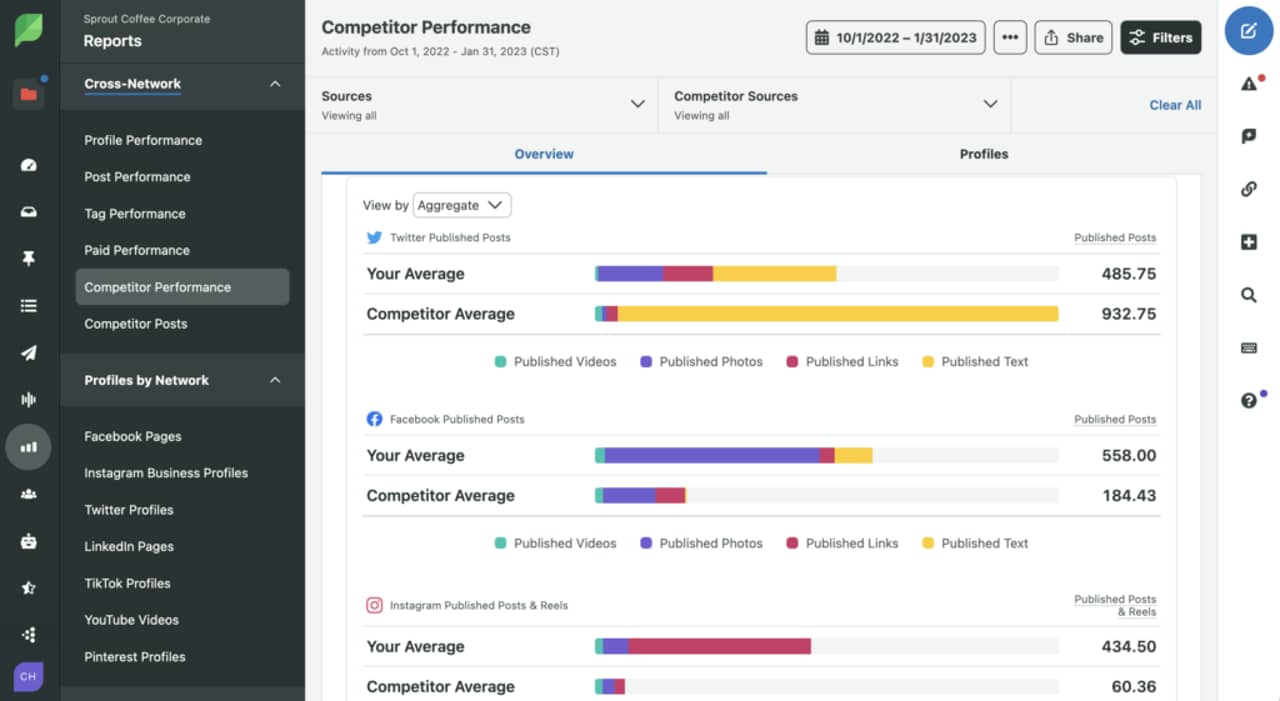The image size is (1280, 701).
Task: Switch to the Profiles tab
Action: [x=983, y=154]
